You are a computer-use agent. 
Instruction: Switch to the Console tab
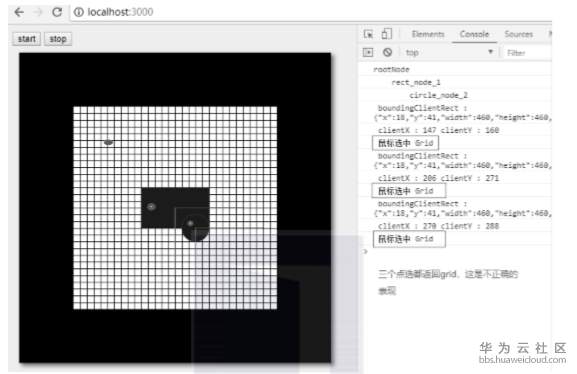coord(474,34)
